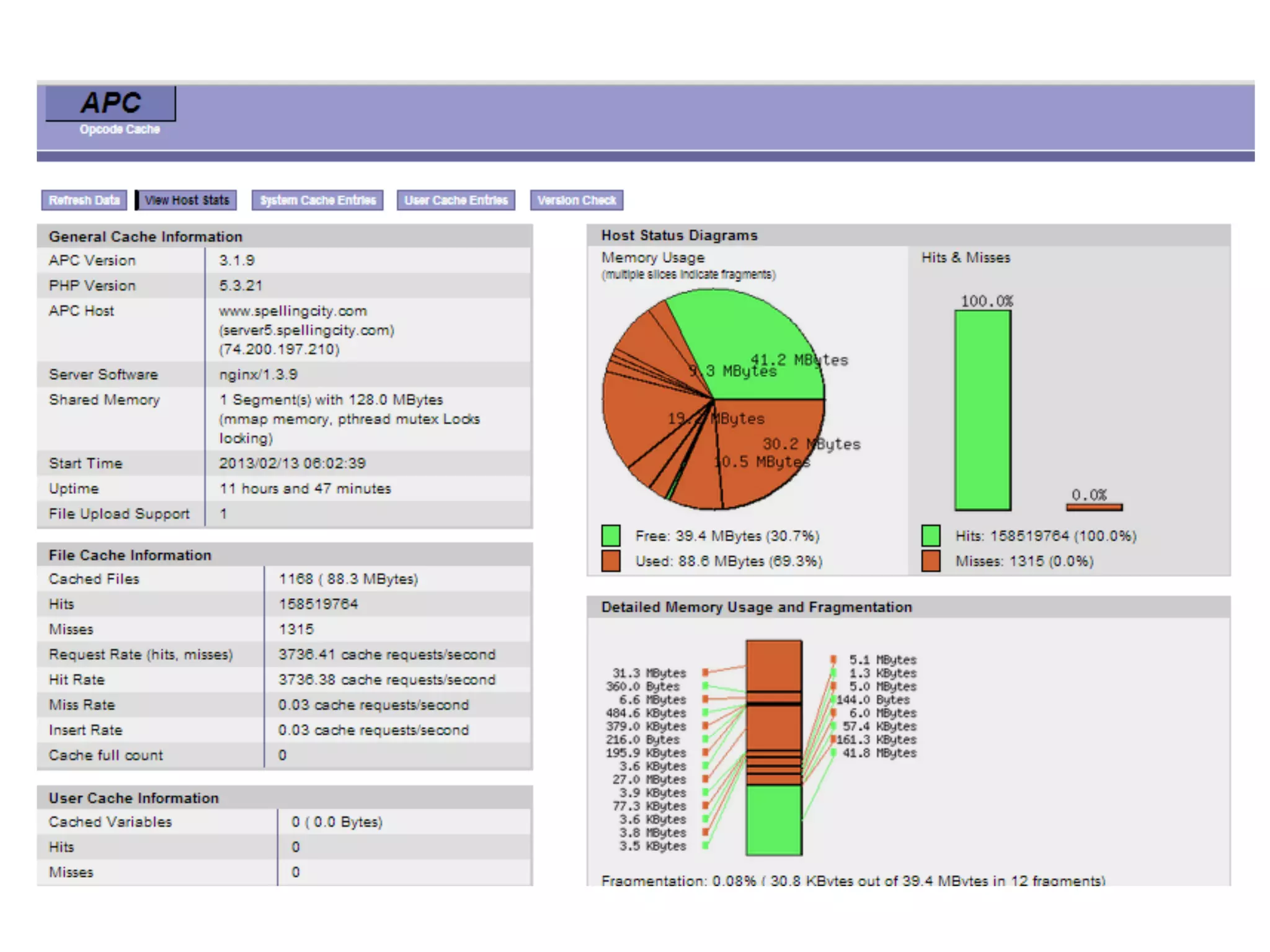Open the User Cache Entries tab
This screenshot has height=952, width=1270.
click(x=456, y=200)
